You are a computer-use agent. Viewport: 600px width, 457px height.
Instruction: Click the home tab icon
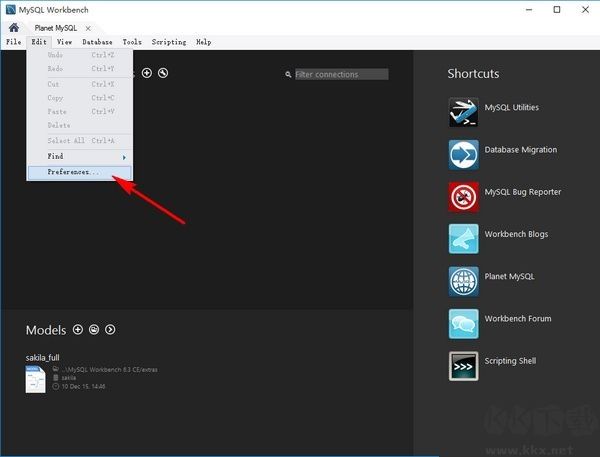pos(14,28)
